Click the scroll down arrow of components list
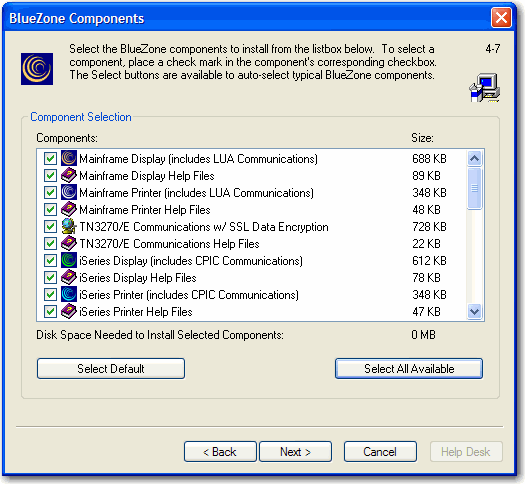This screenshot has height=484, width=525. [474, 312]
